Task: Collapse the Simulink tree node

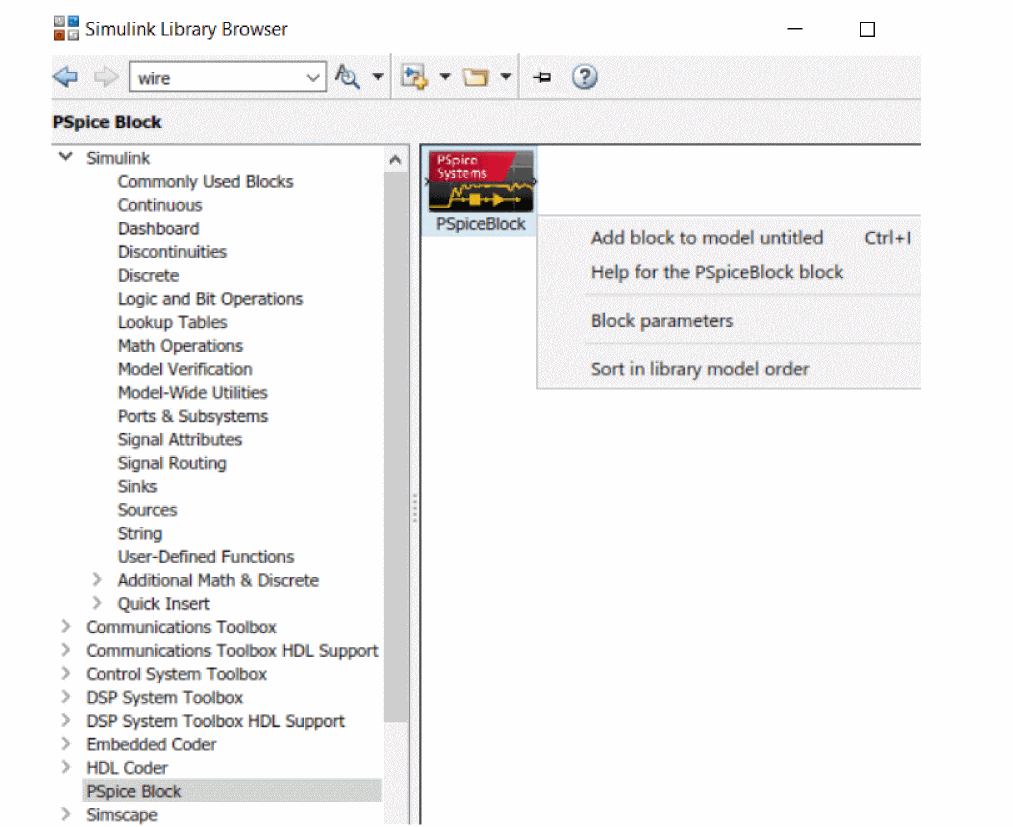Action: 65,157
